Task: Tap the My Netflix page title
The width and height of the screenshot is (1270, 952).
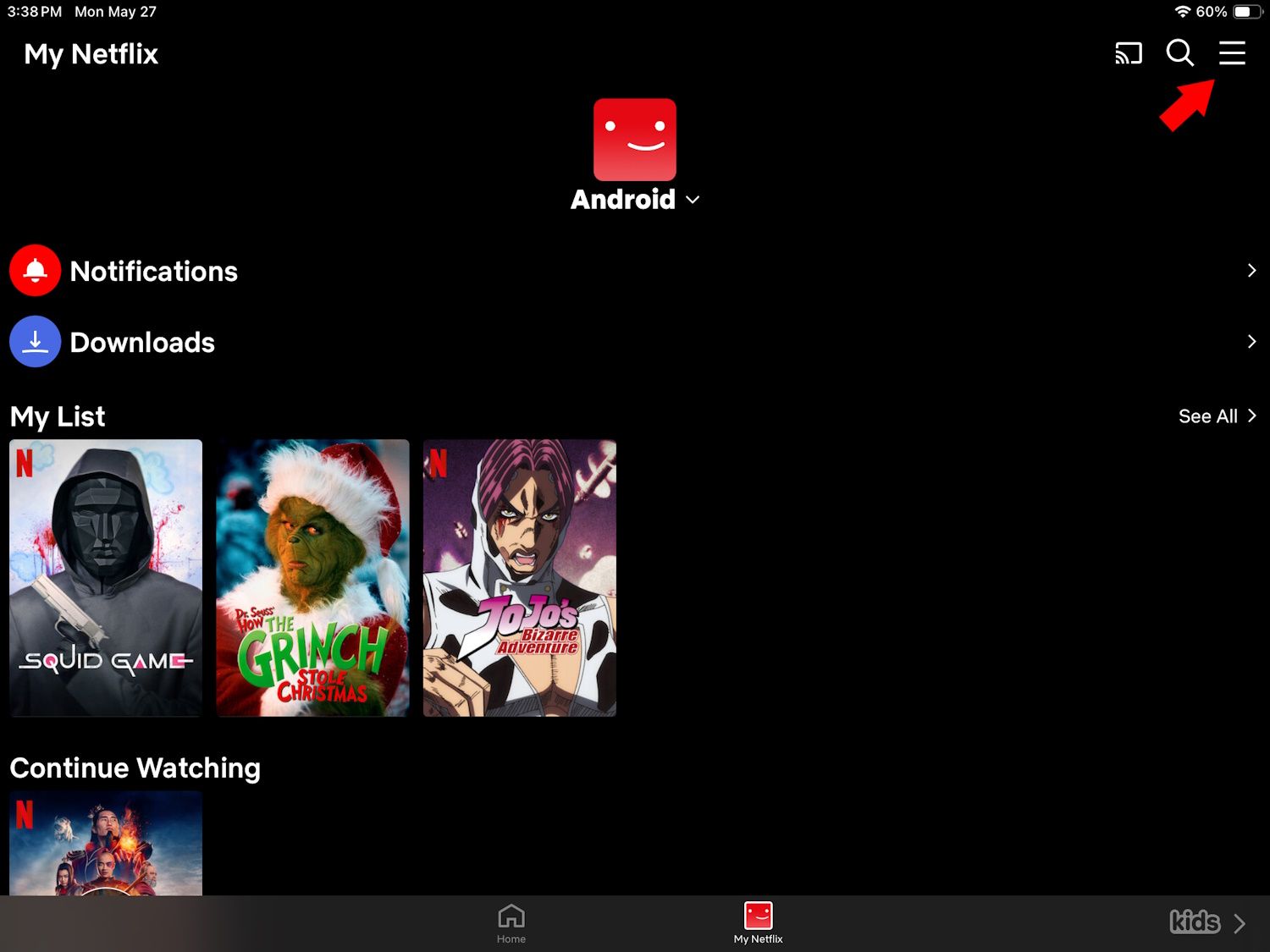Action: (x=91, y=54)
